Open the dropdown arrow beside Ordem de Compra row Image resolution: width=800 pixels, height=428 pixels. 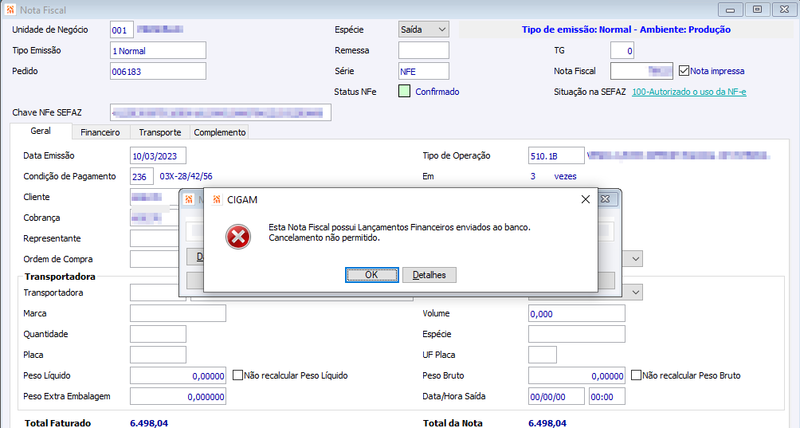click(x=635, y=259)
